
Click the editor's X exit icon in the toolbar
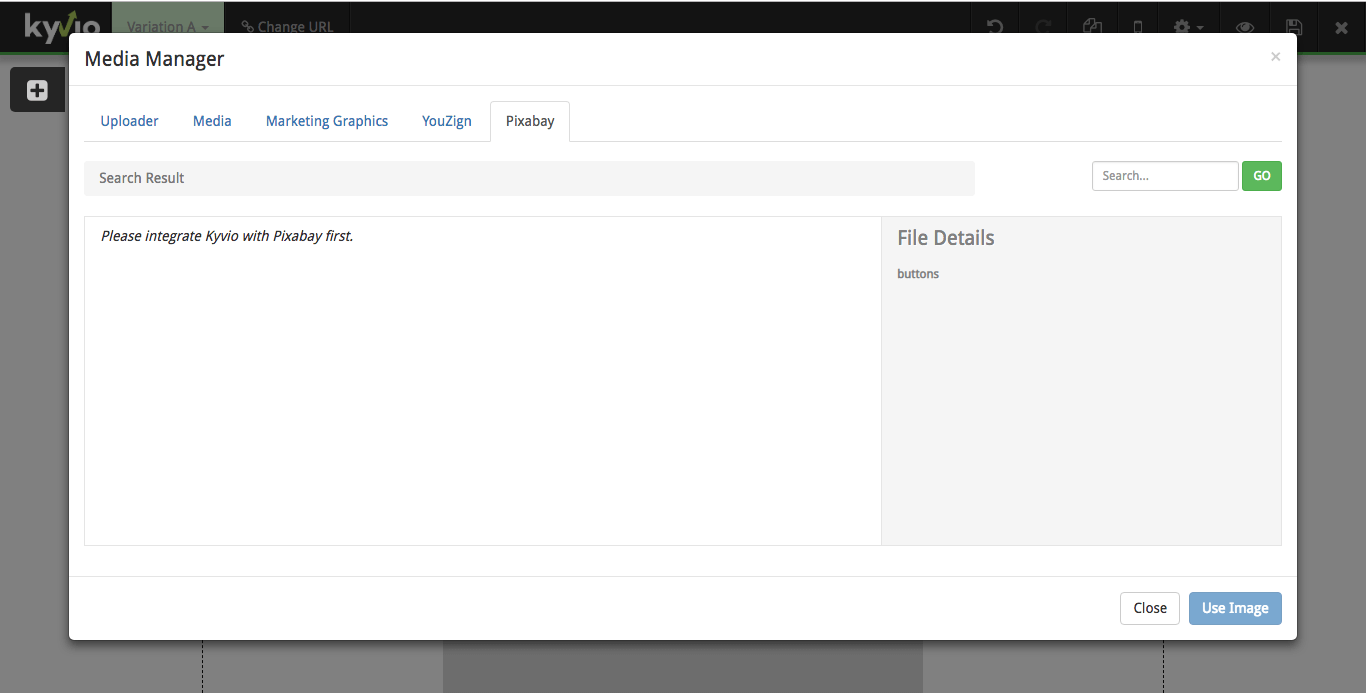tap(1342, 27)
